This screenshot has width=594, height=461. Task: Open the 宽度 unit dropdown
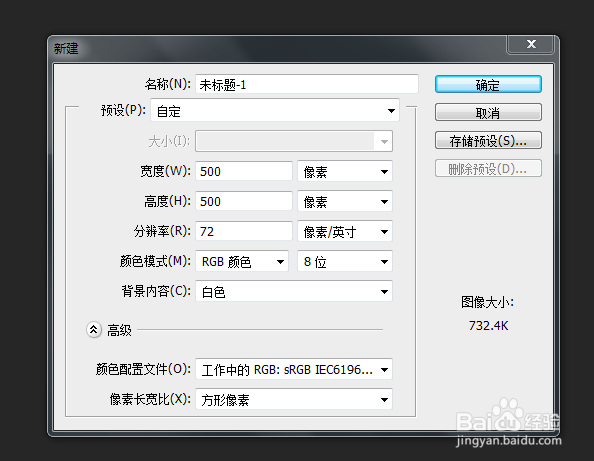345,171
